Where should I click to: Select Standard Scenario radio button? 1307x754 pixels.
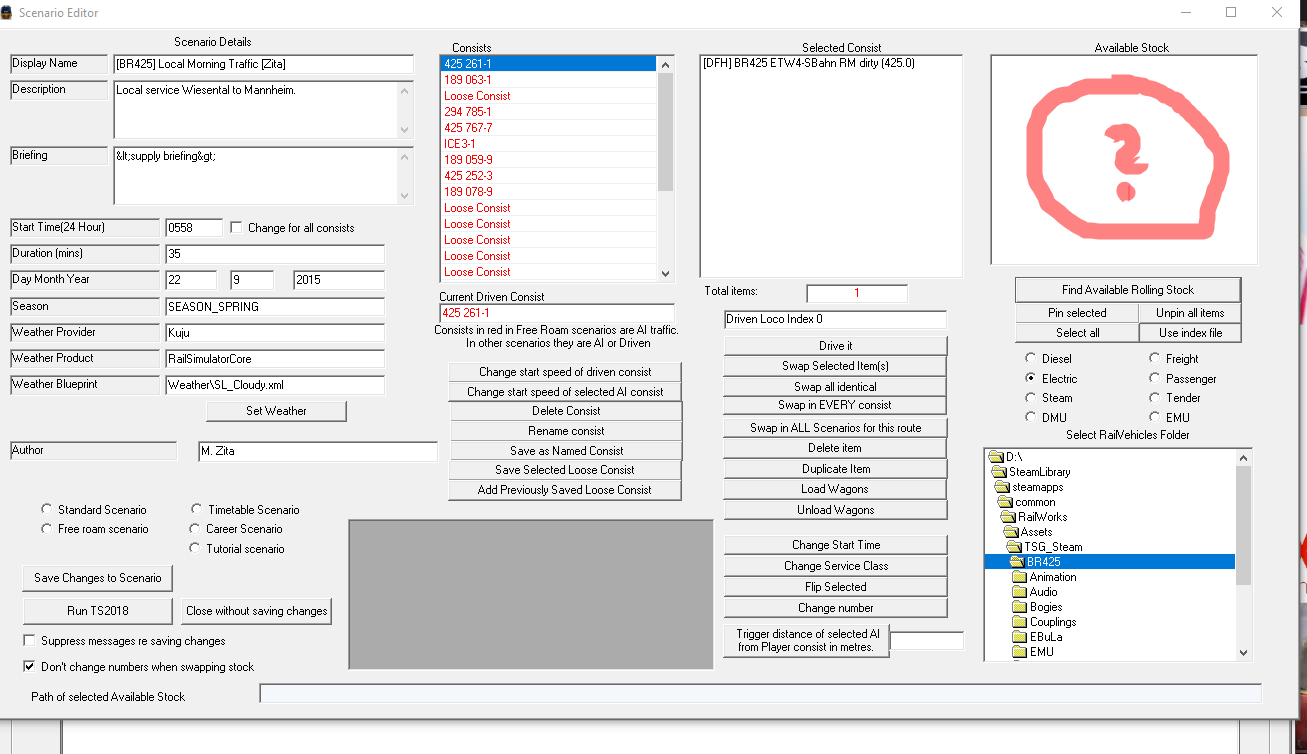coord(46,510)
